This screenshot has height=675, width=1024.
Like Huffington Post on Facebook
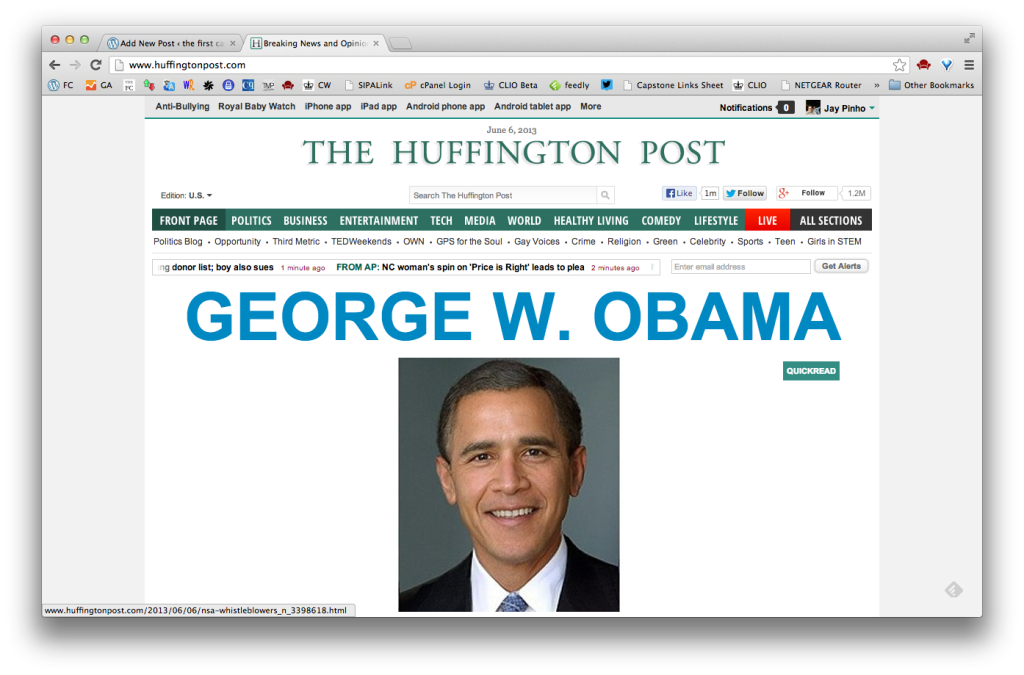pos(679,193)
